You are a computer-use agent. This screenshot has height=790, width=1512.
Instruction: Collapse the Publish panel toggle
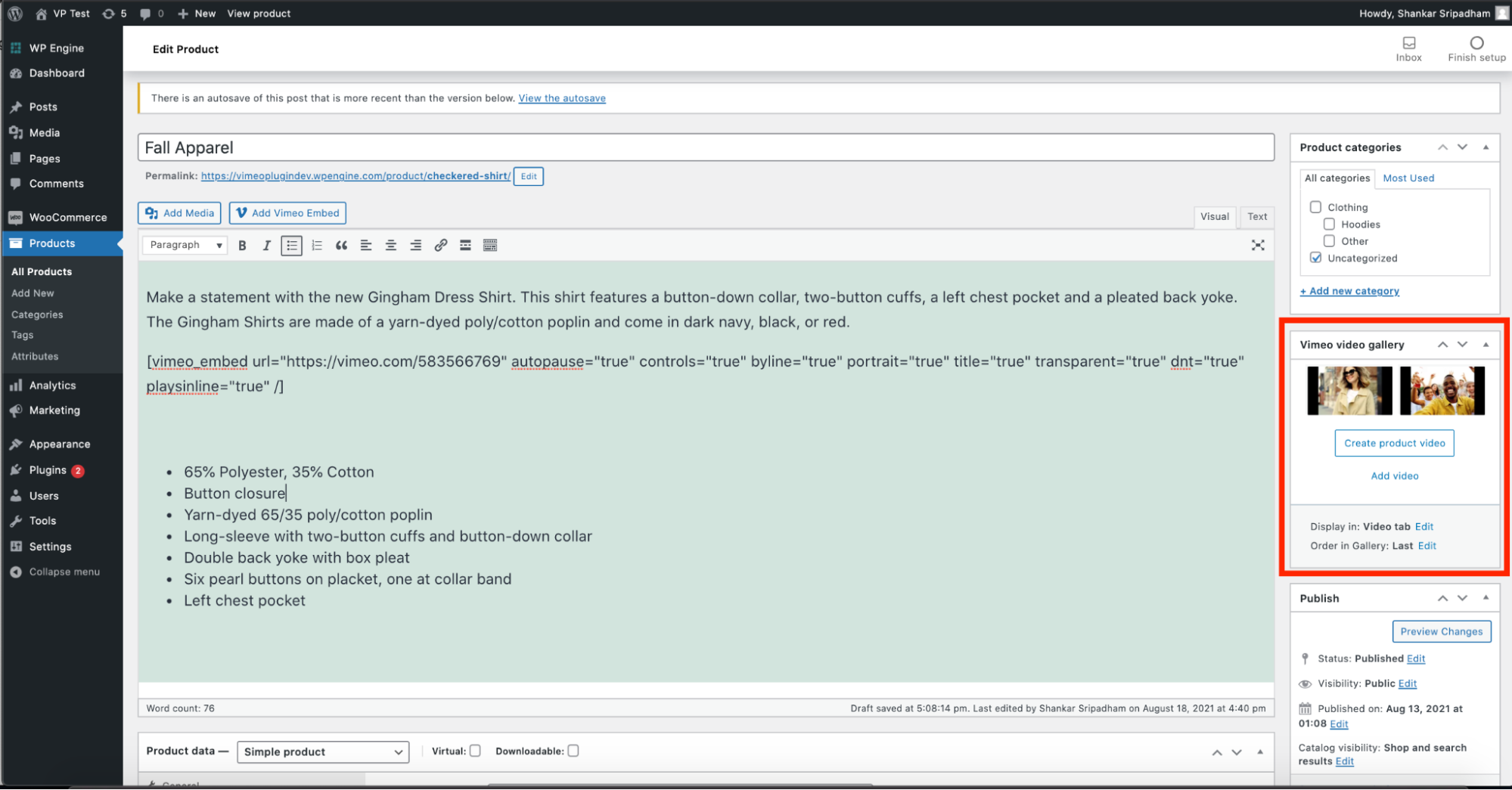pyautogui.click(x=1486, y=598)
